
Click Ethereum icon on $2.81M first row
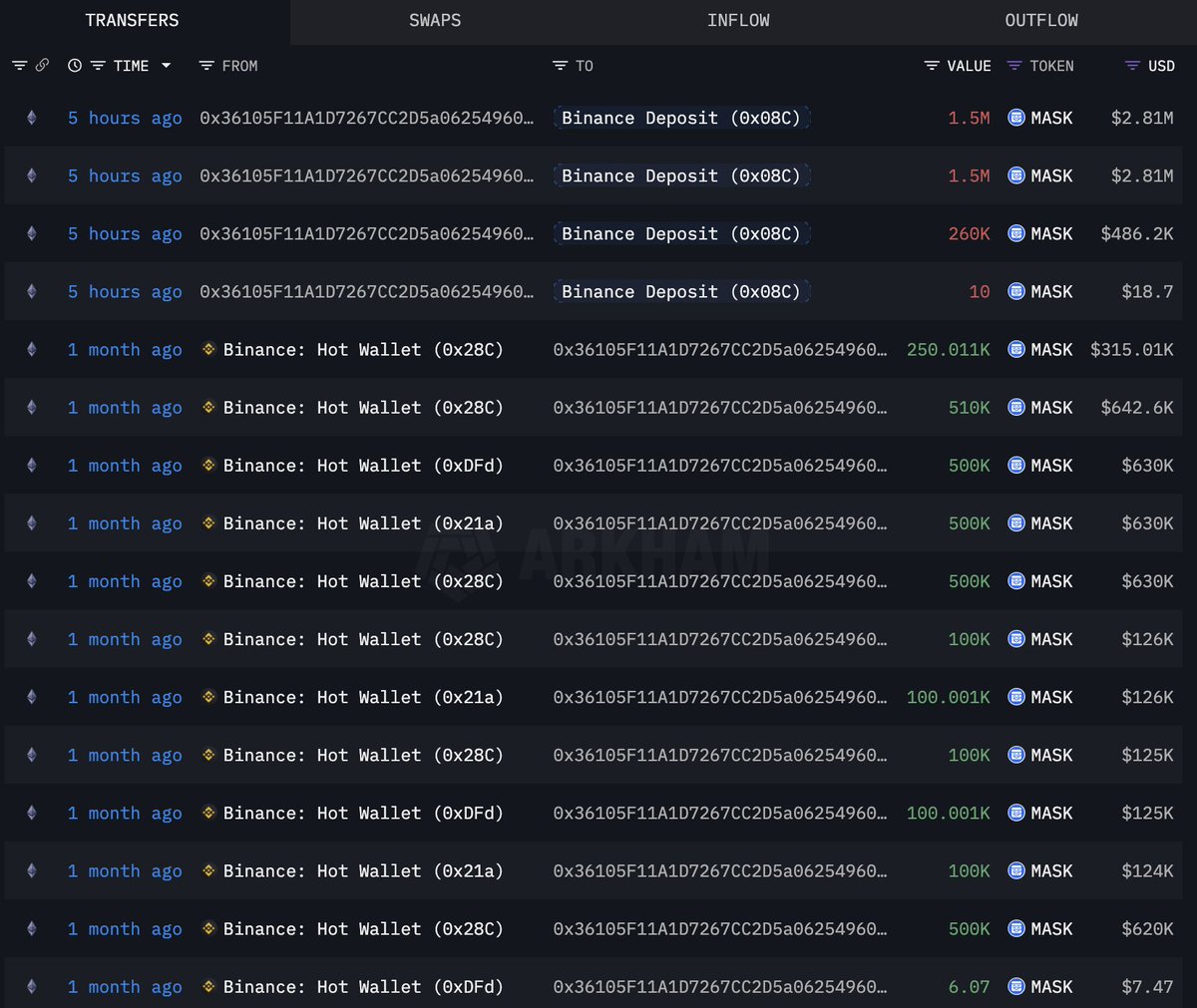coord(32,118)
